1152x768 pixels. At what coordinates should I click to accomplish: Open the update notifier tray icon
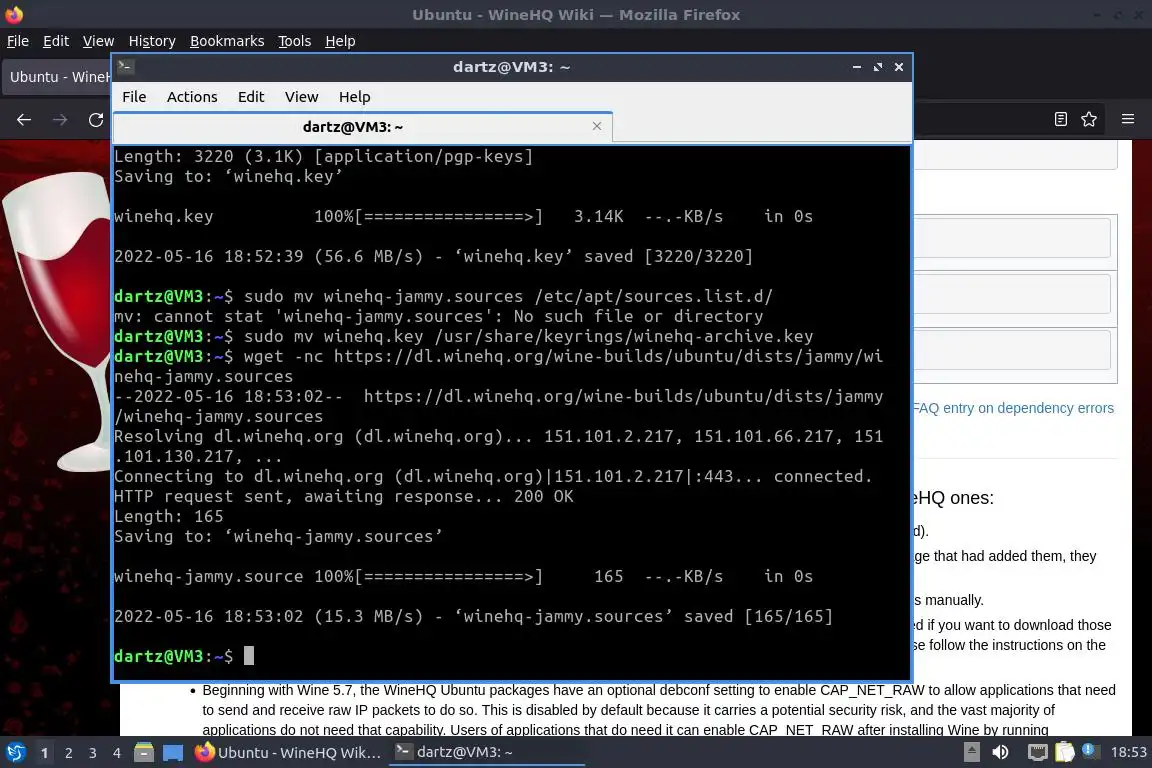1090,751
